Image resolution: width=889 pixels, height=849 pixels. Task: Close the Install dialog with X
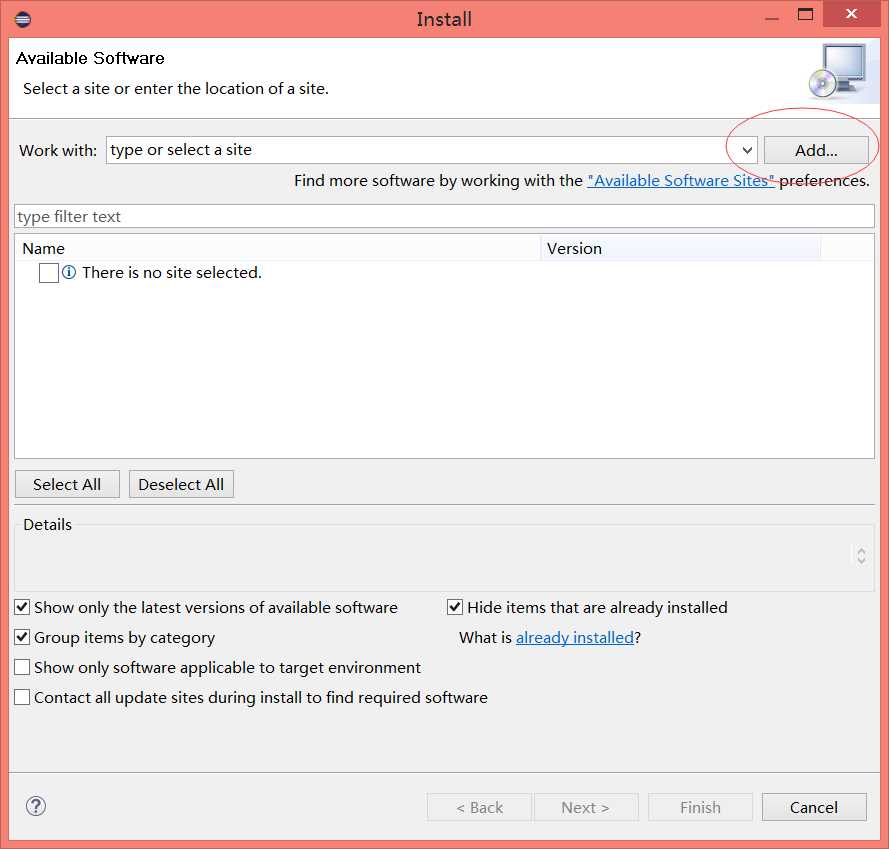tap(851, 14)
